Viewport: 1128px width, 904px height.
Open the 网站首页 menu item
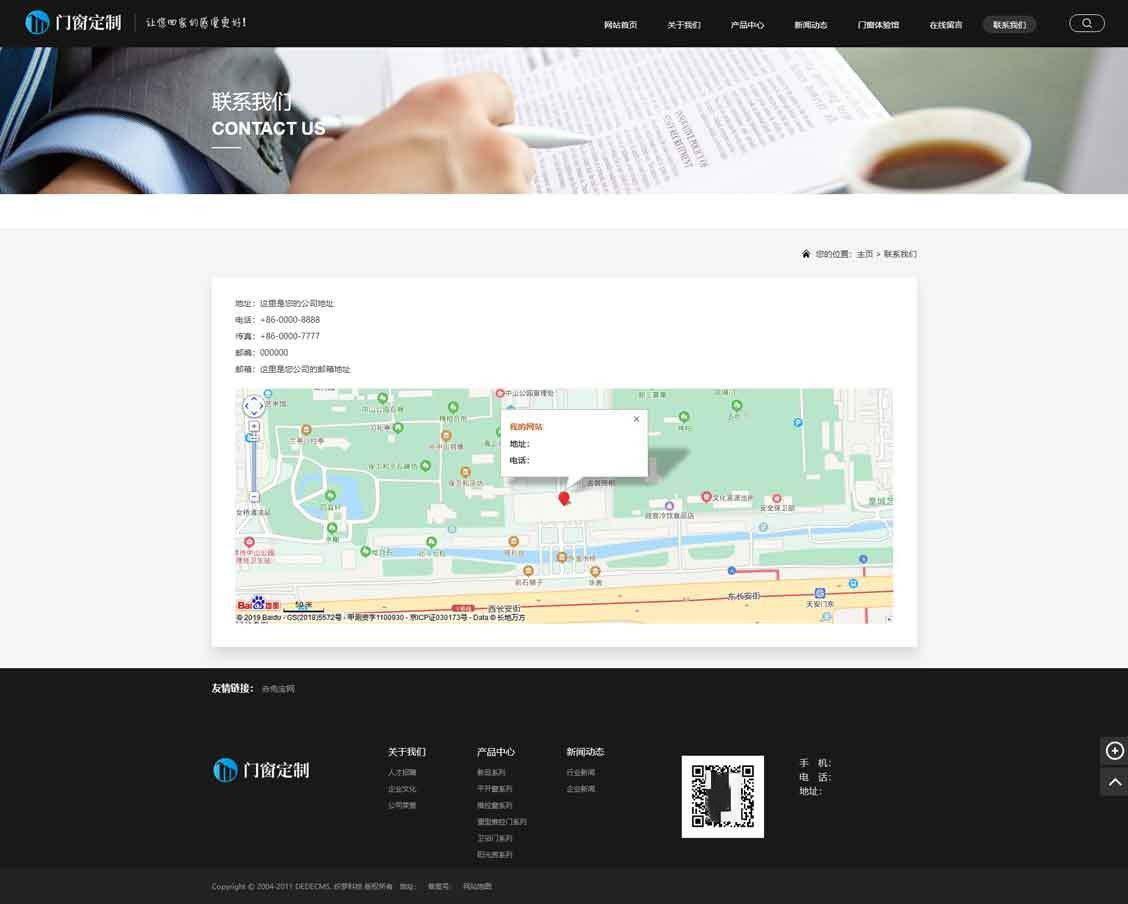tap(620, 25)
